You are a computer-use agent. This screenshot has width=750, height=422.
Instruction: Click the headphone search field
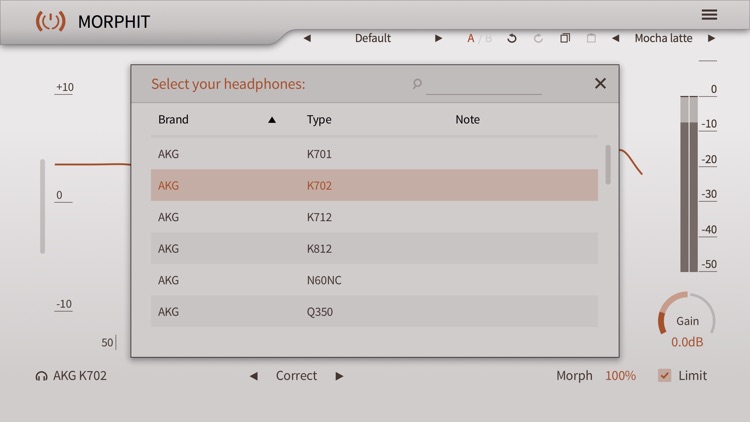coord(484,85)
